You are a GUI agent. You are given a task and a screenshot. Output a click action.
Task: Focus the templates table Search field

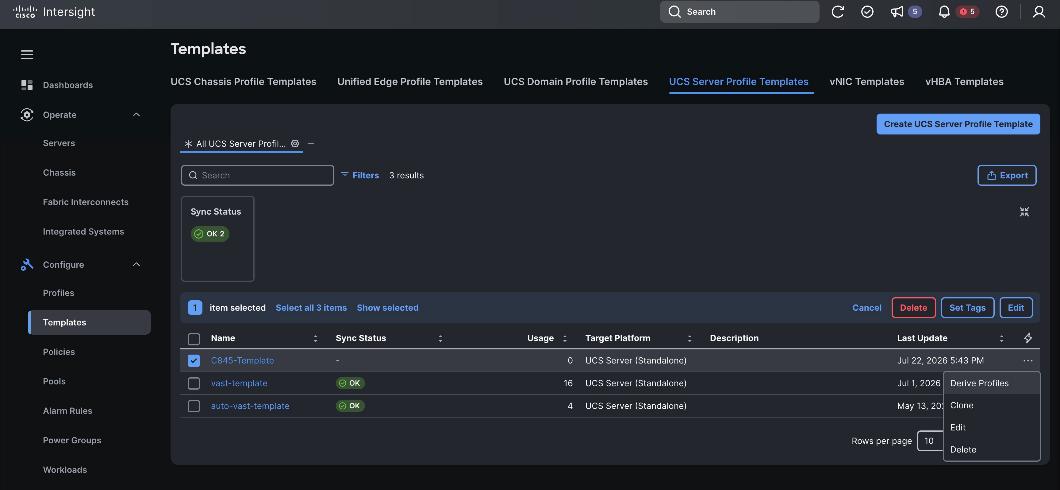click(258, 175)
